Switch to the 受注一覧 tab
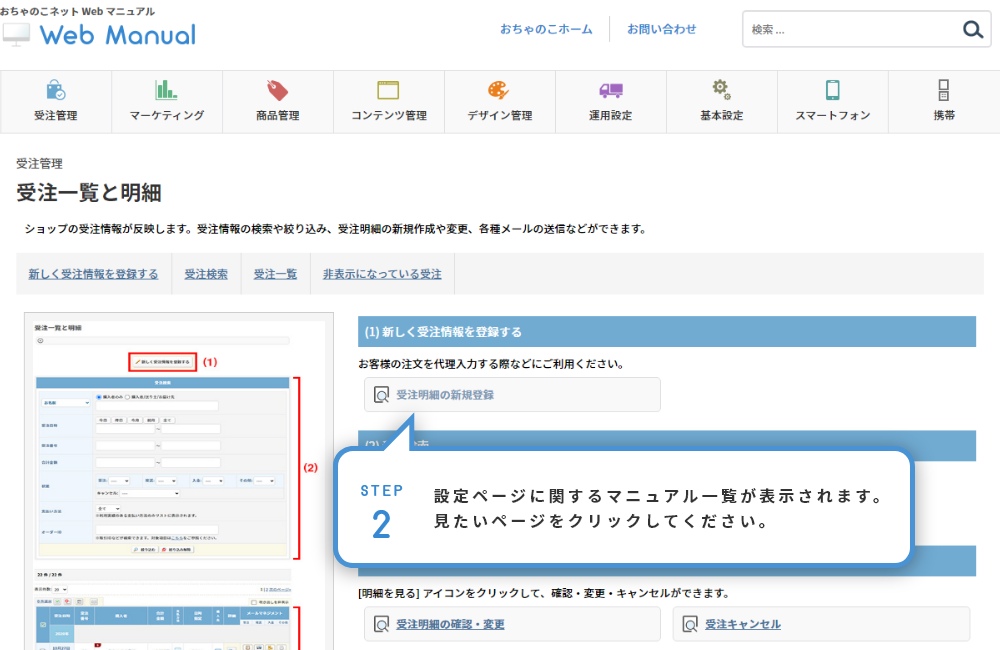The height and width of the screenshot is (650, 1000). coord(275,274)
